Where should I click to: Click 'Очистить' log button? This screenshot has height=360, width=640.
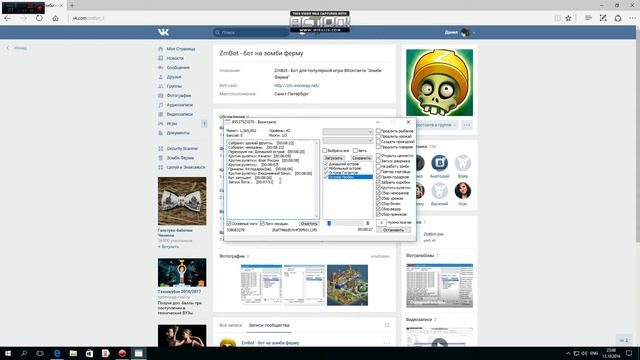[x=309, y=224]
